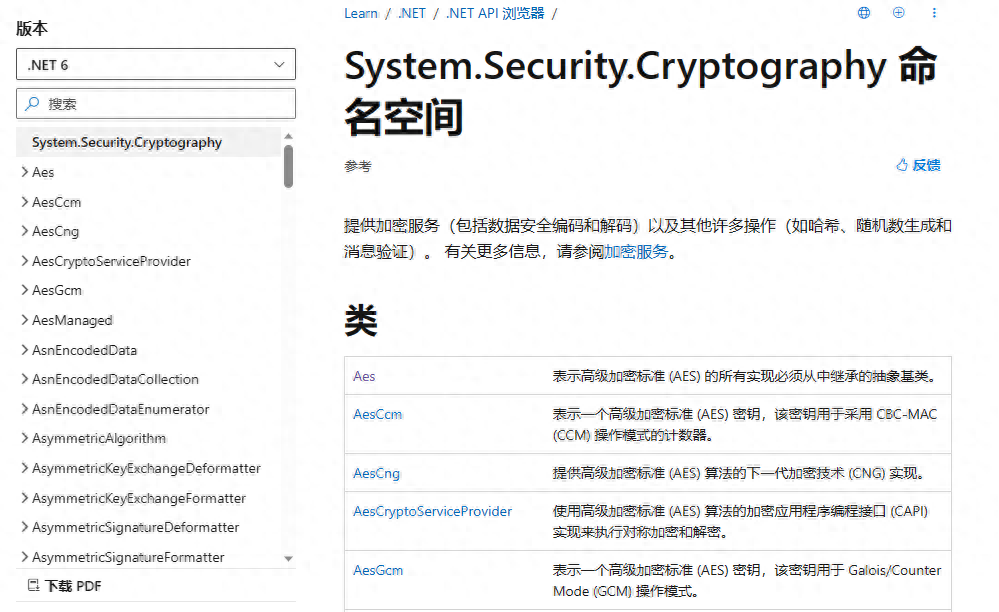Open the 加密服务 link
Screen dimensions: 999x612
click(x=636, y=252)
